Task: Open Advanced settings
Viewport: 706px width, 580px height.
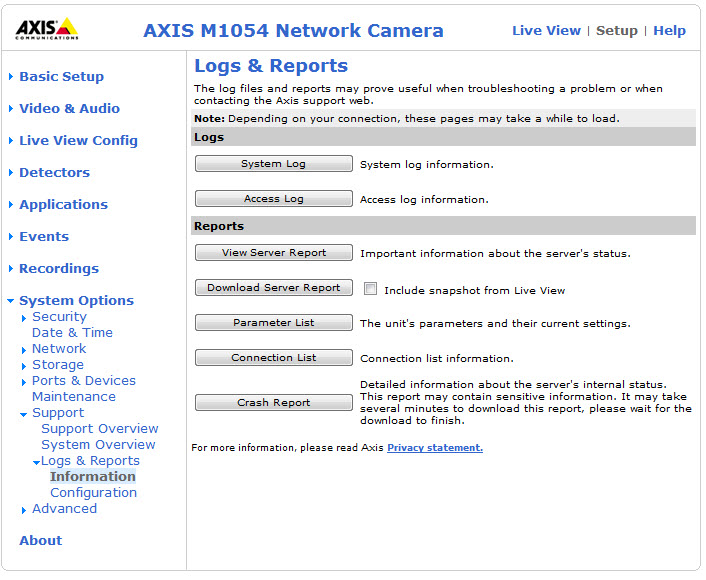Action: point(64,509)
